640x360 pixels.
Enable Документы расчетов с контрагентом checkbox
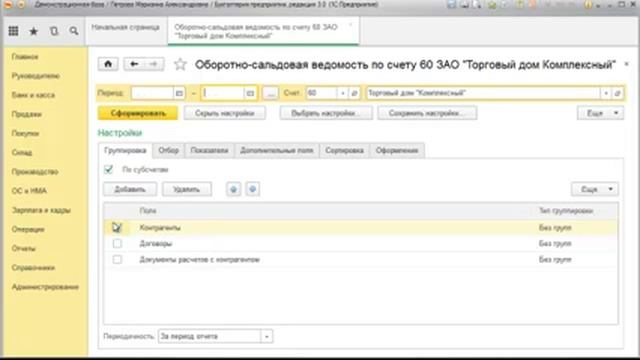[117, 260]
